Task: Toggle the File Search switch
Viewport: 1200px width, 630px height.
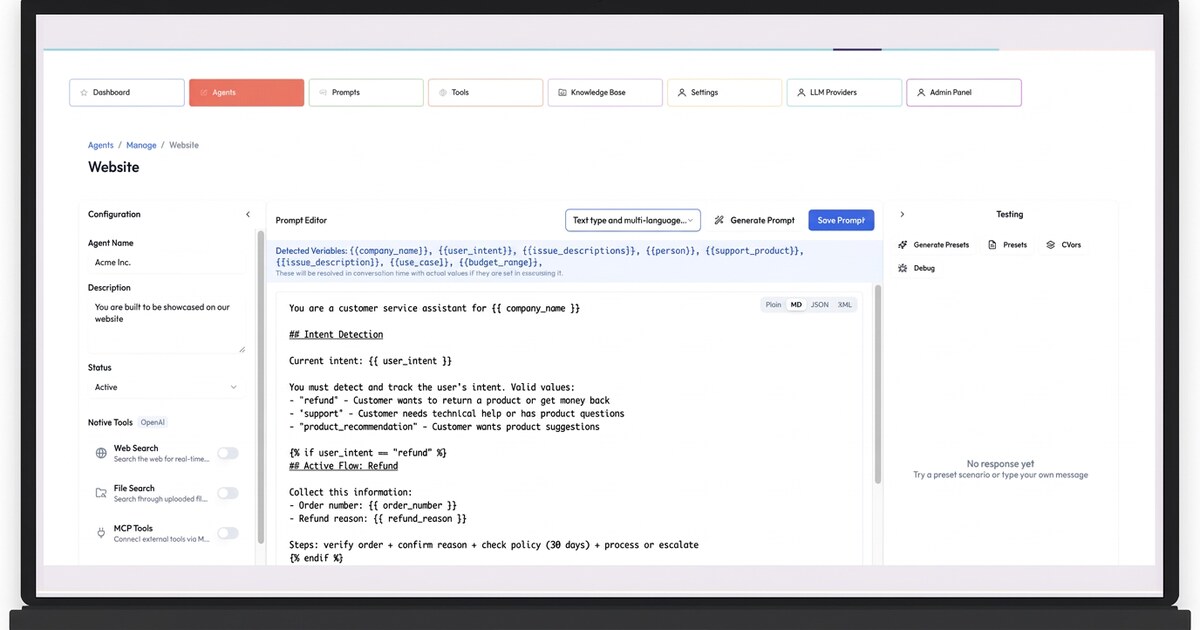Action: [228, 493]
